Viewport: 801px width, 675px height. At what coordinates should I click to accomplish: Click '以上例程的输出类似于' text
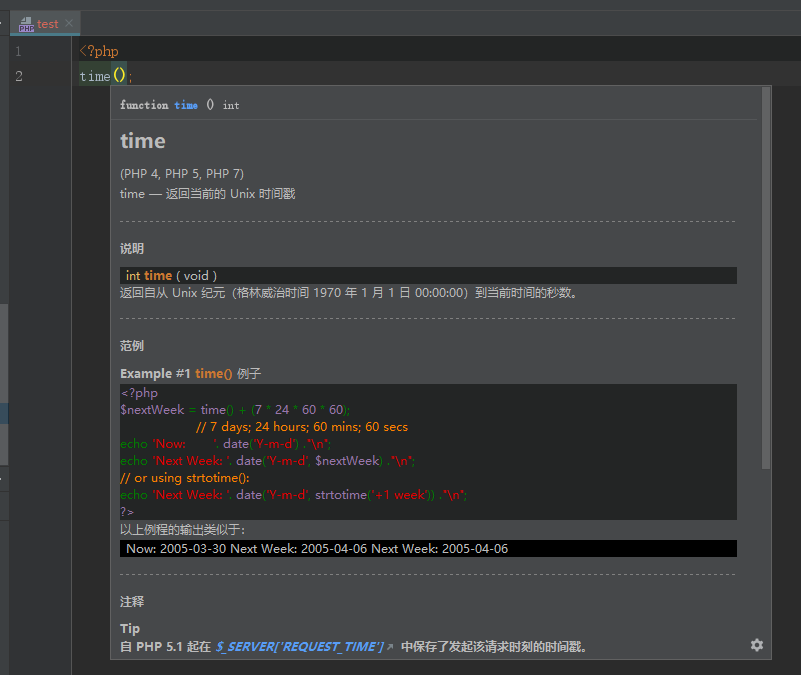pos(182,530)
